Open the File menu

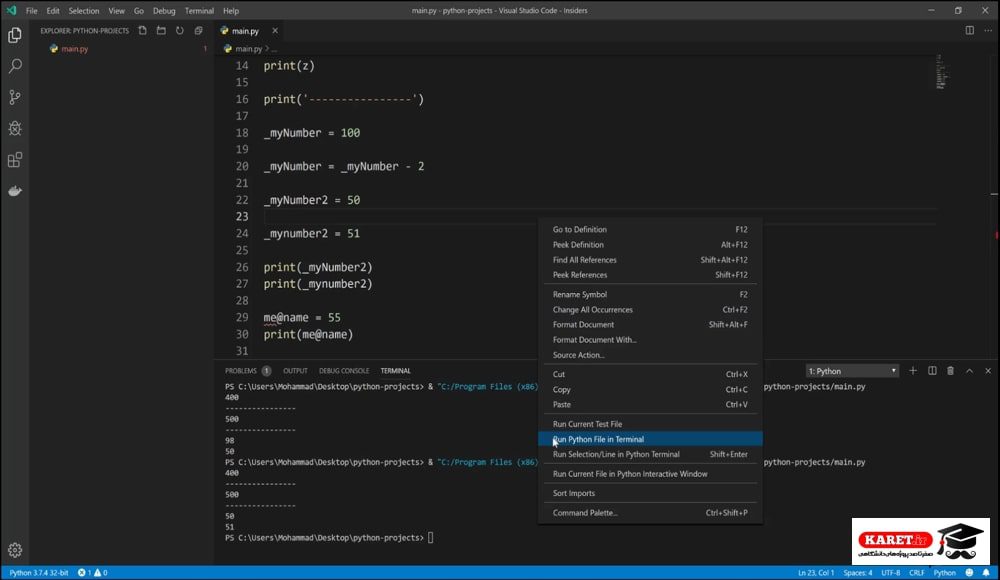pos(31,11)
